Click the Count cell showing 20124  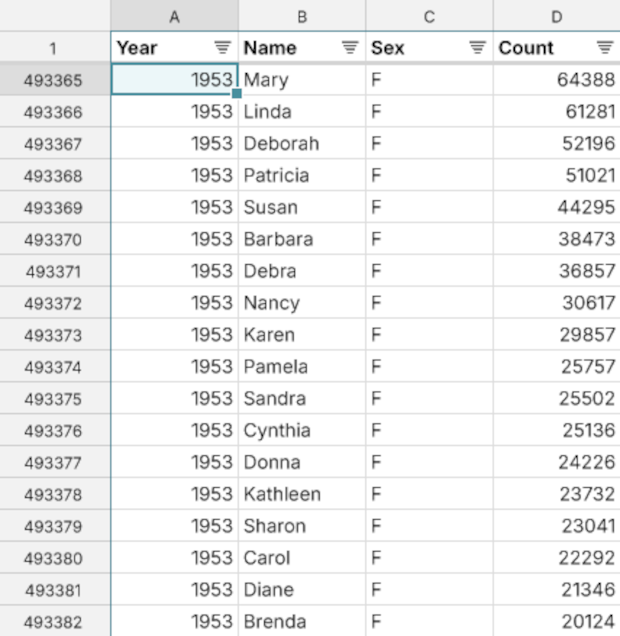[x=556, y=621]
